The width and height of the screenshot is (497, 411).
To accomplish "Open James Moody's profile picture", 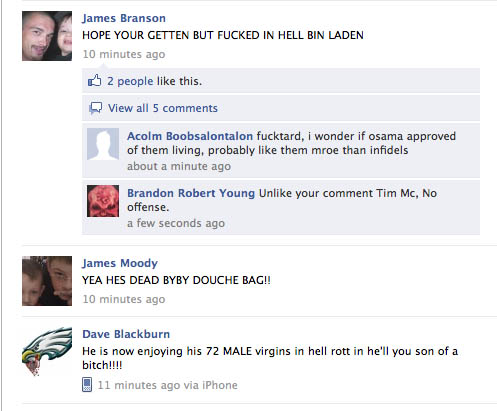I will (47, 281).
